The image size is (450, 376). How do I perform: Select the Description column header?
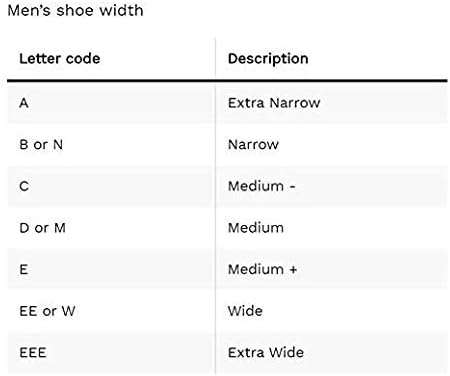click(268, 59)
